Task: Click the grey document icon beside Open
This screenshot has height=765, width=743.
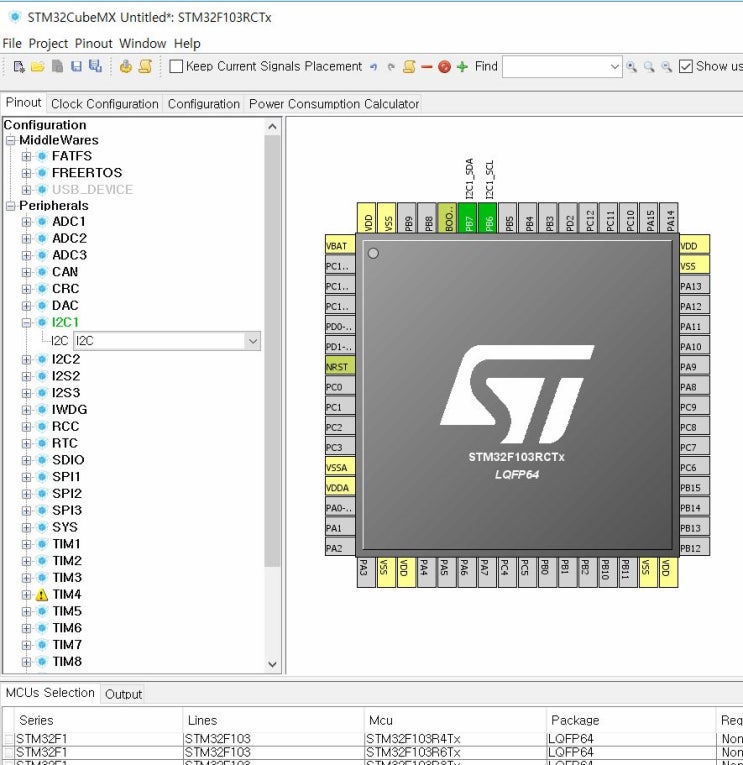Action: tap(57, 66)
